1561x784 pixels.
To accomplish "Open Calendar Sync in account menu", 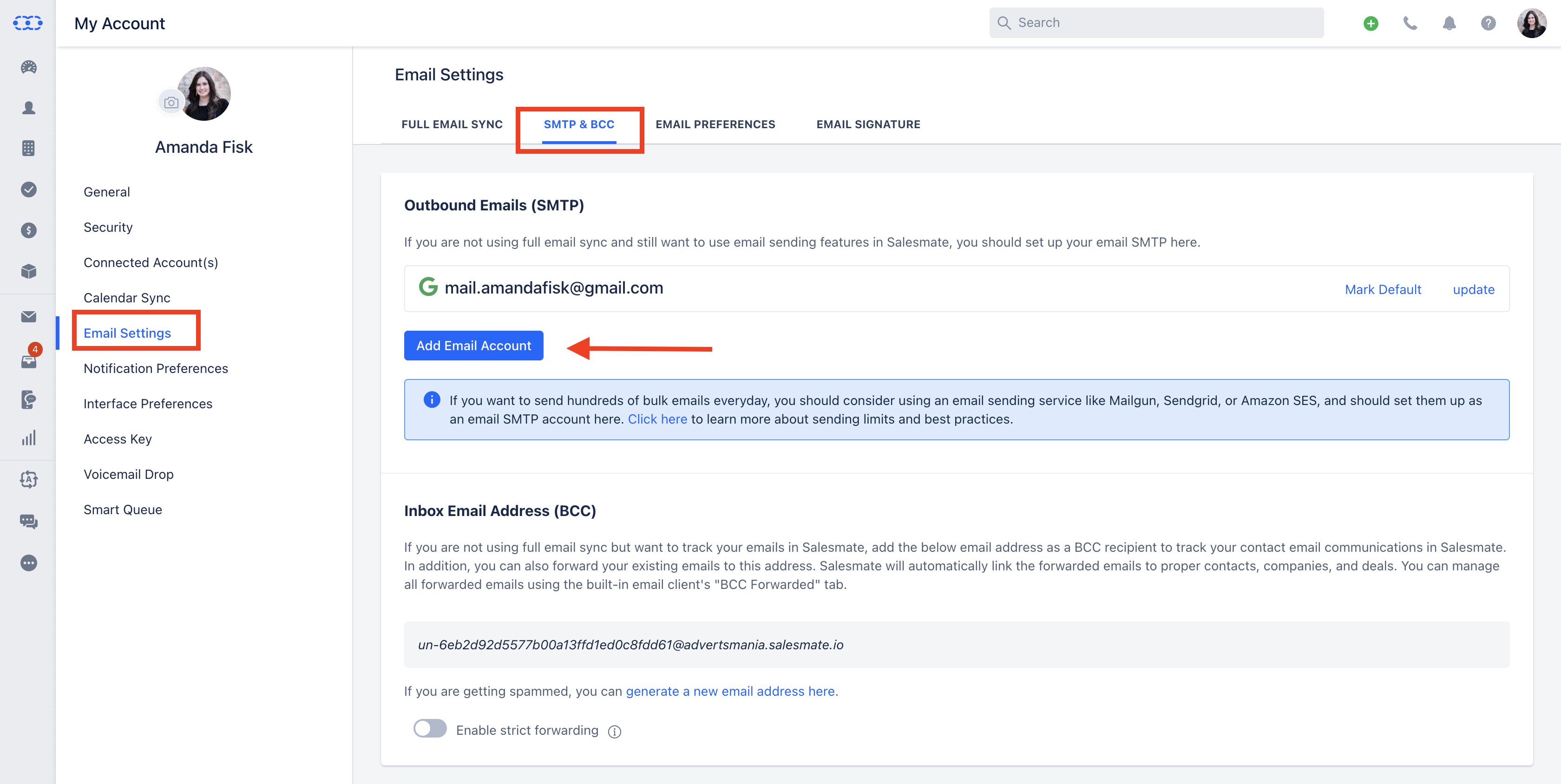I will pyautogui.click(x=127, y=298).
